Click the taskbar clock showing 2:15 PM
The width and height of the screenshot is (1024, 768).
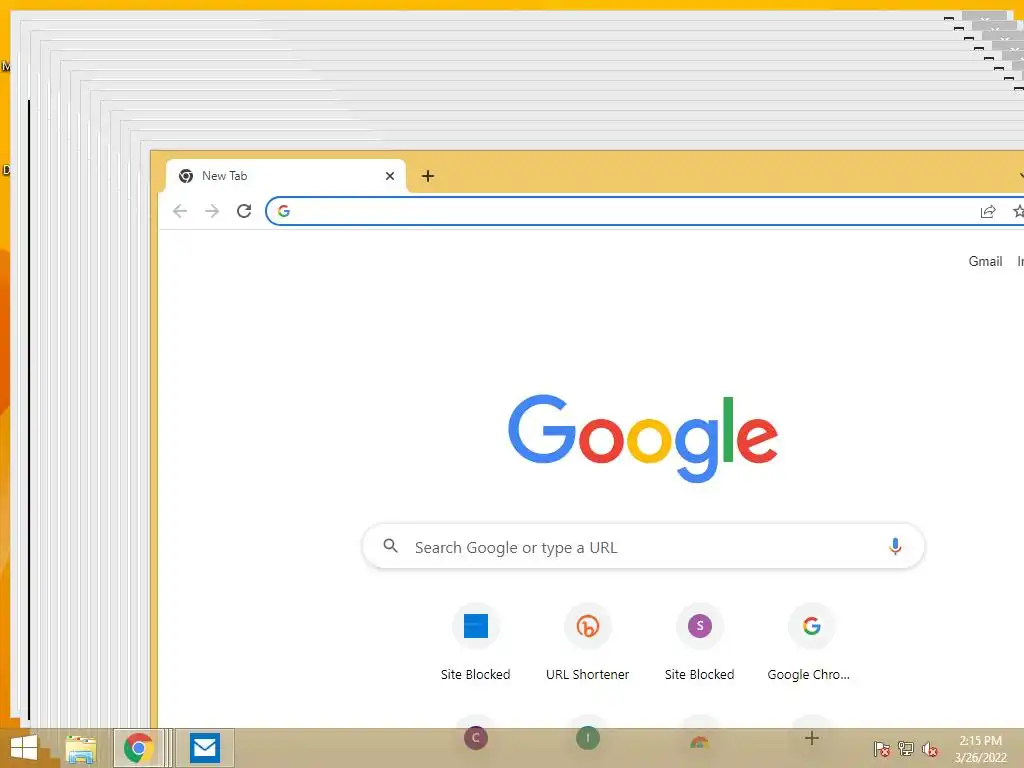tap(980, 749)
